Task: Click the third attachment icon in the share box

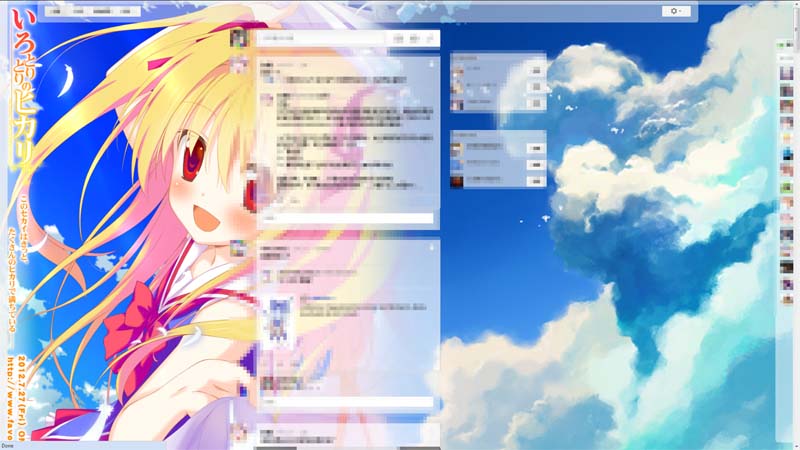Action: point(430,38)
